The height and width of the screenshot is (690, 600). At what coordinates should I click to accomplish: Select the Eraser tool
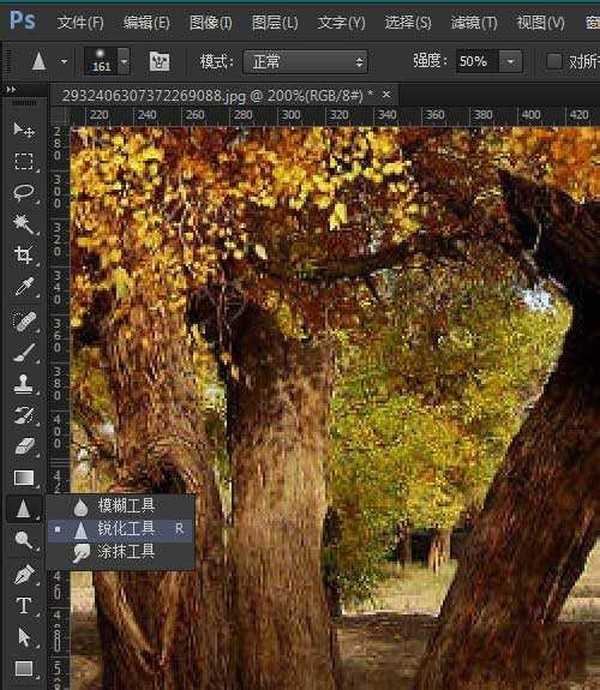pyautogui.click(x=24, y=445)
